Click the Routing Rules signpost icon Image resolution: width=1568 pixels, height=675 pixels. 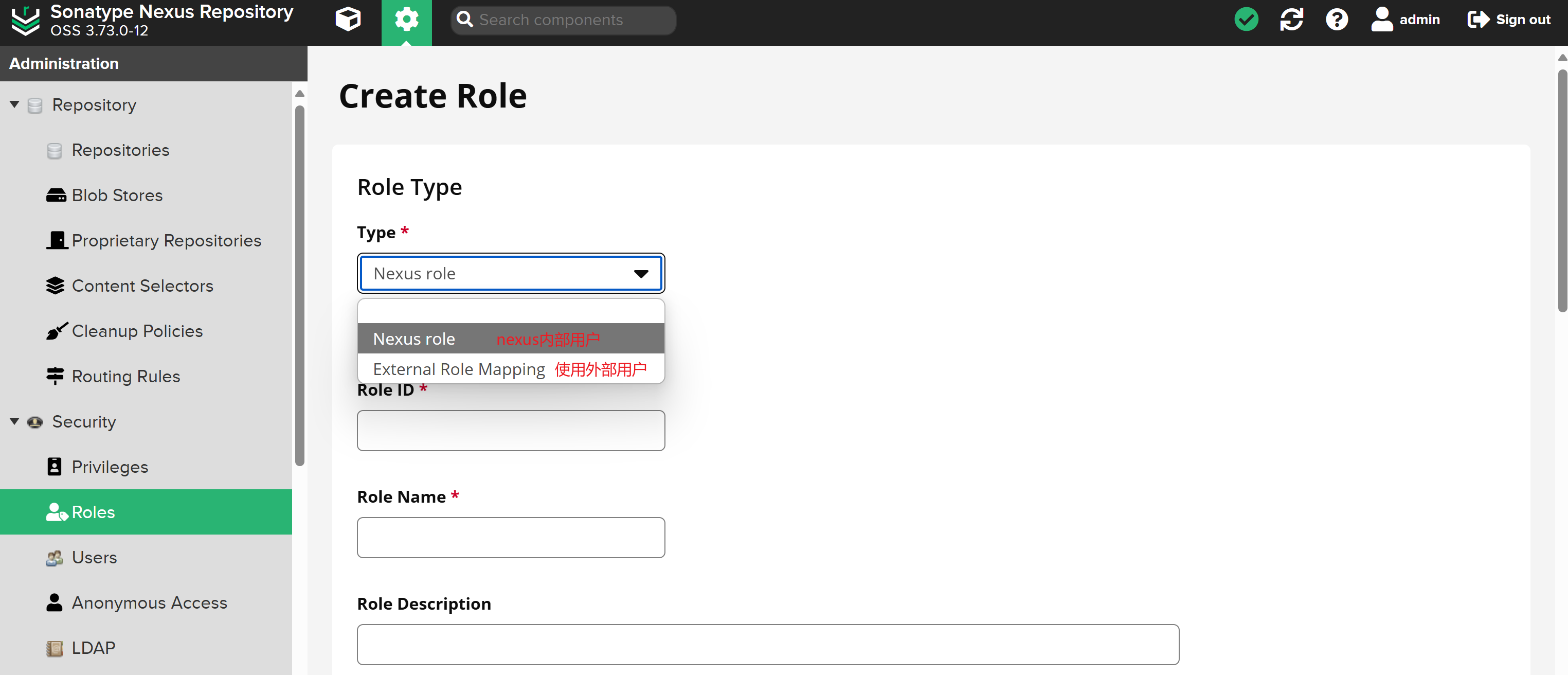tap(56, 377)
